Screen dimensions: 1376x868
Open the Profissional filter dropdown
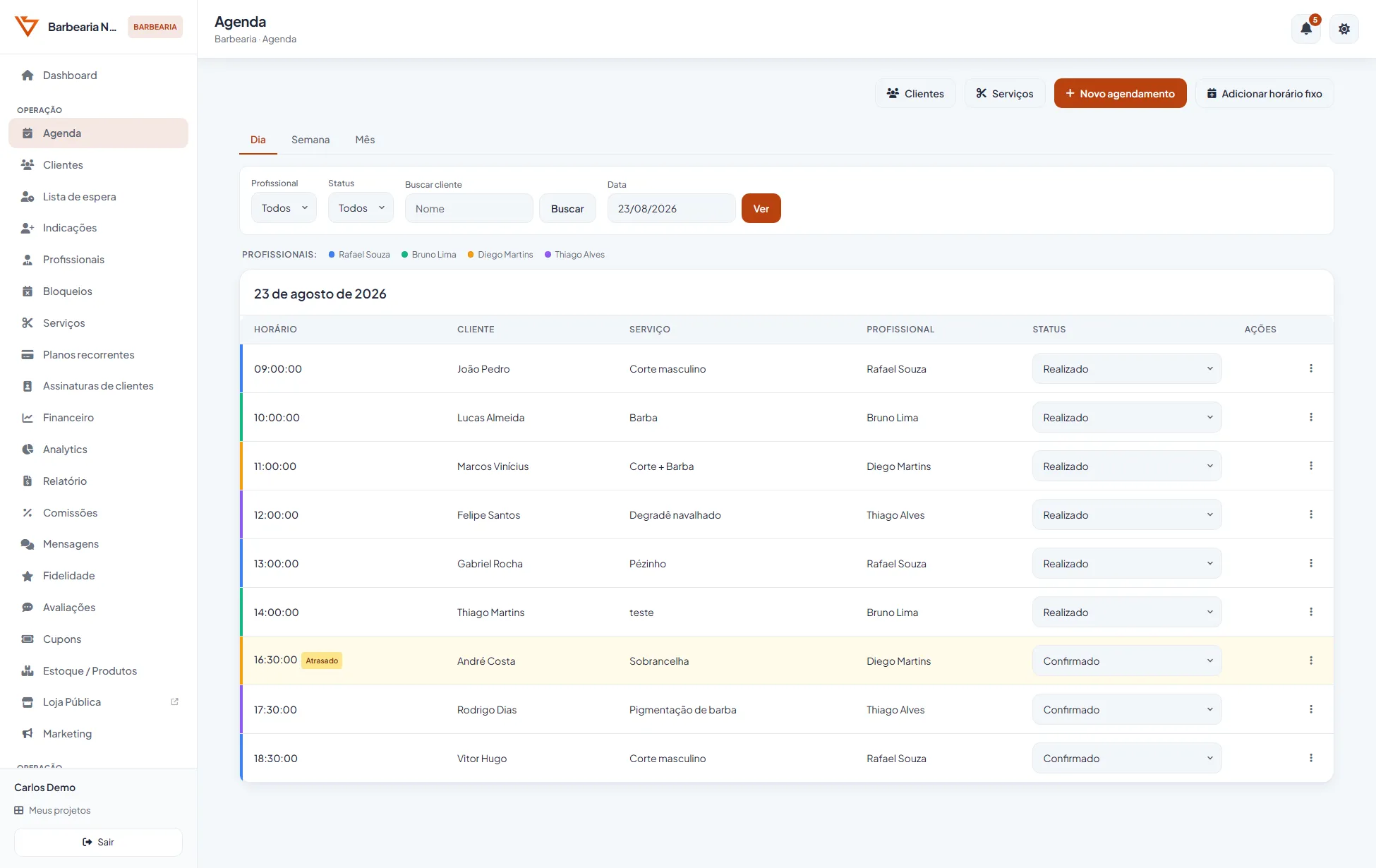[284, 208]
